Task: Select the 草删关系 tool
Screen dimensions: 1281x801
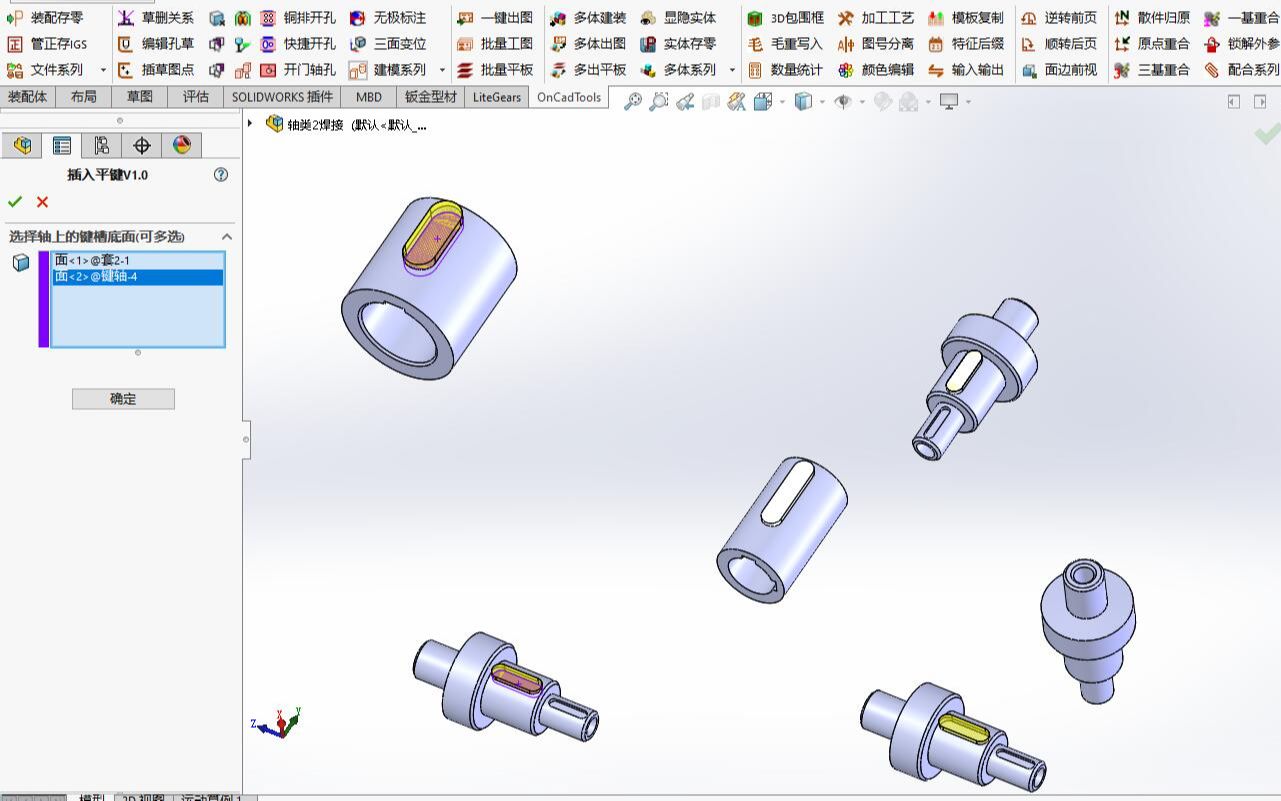Action: pos(155,17)
